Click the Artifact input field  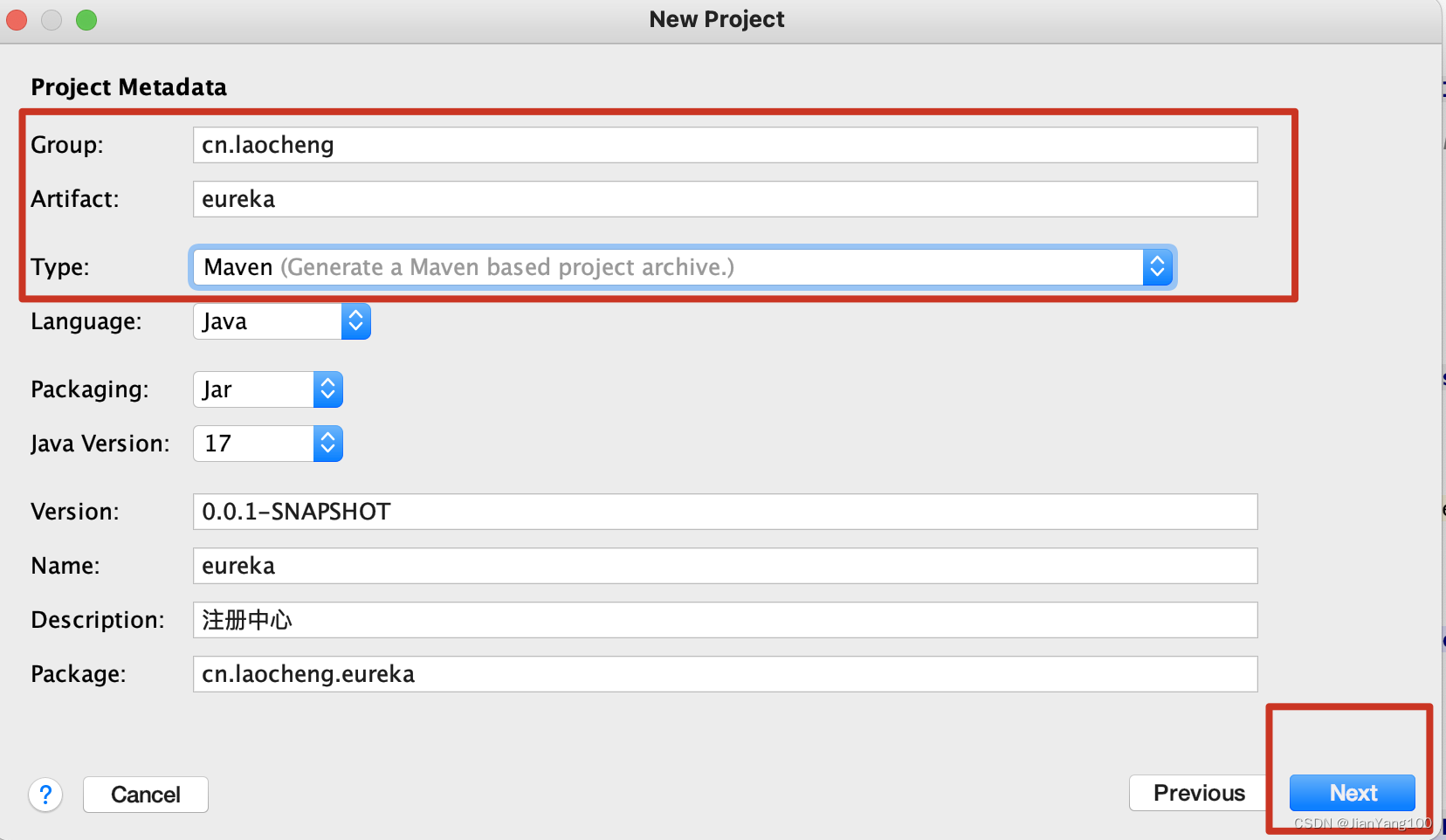pyautogui.click(x=725, y=199)
